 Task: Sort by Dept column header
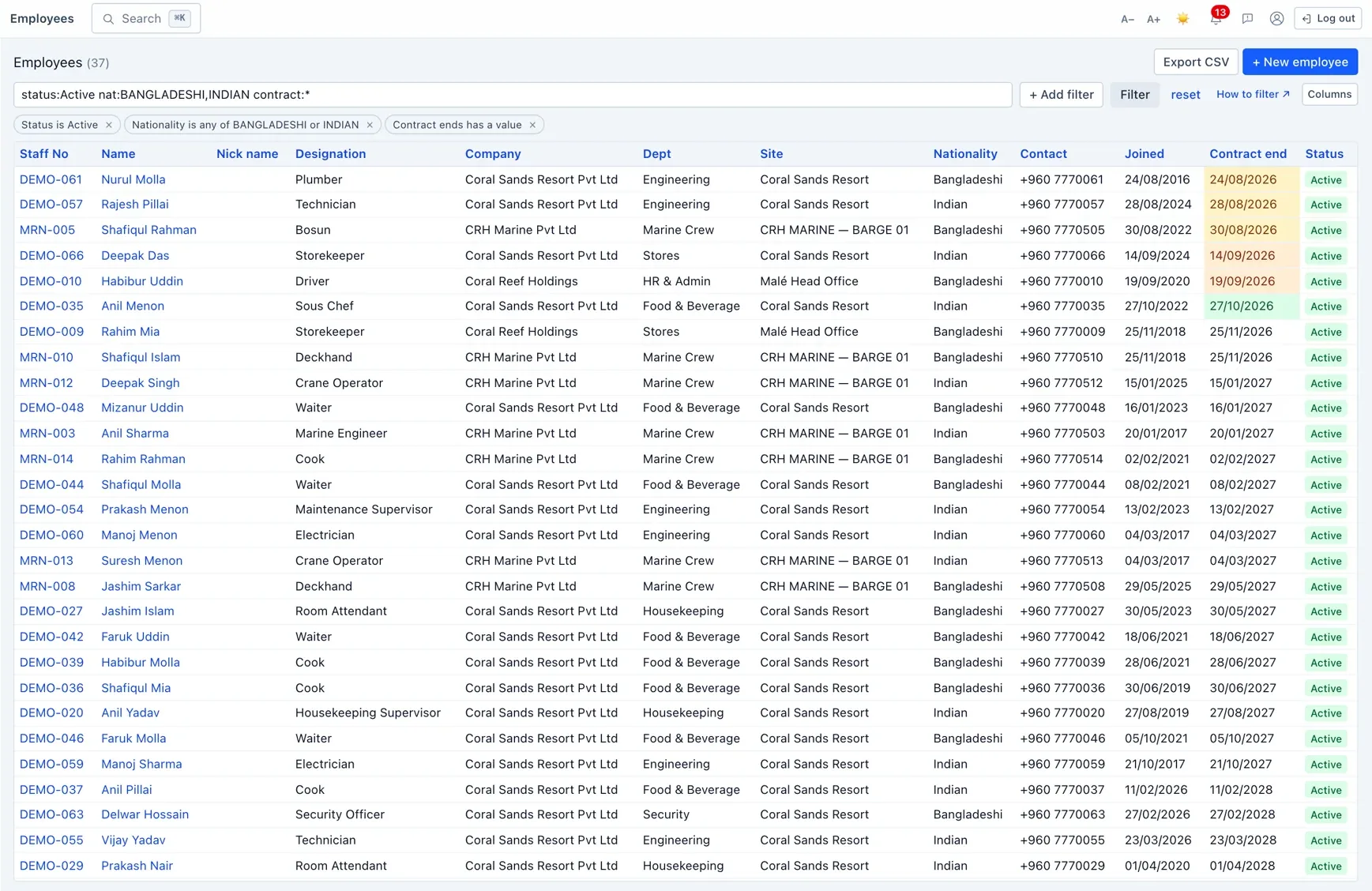coord(657,154)
